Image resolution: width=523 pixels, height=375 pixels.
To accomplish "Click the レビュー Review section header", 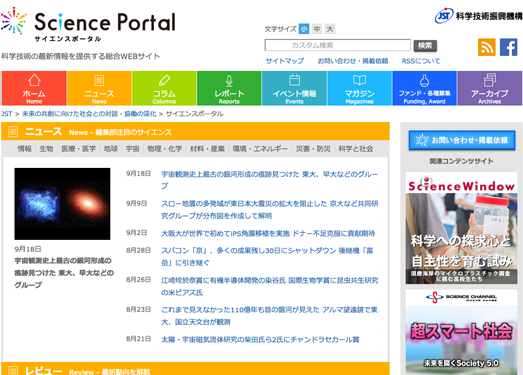I will click(195, 369).
